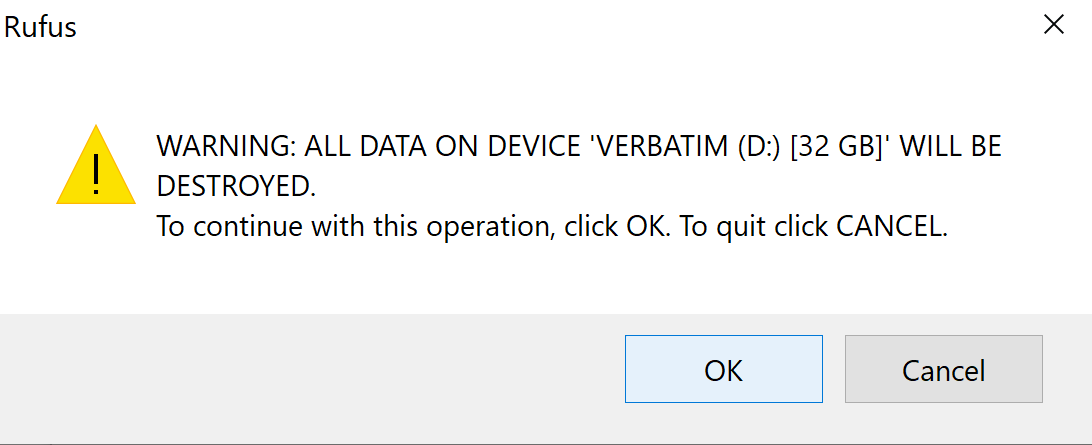The height and width of the screenshot is (445, 1092).
Task: Click the Rufus title text
Action: tap(40, 27)
